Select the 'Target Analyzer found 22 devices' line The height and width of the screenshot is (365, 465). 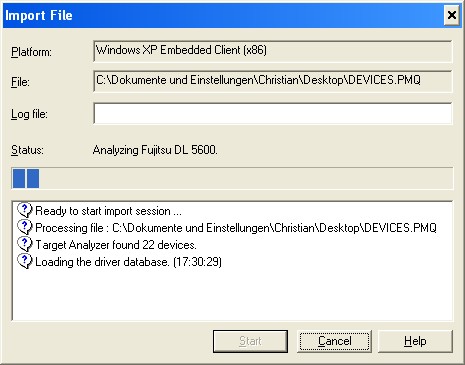pyautogui.click(x=116, y=245)
